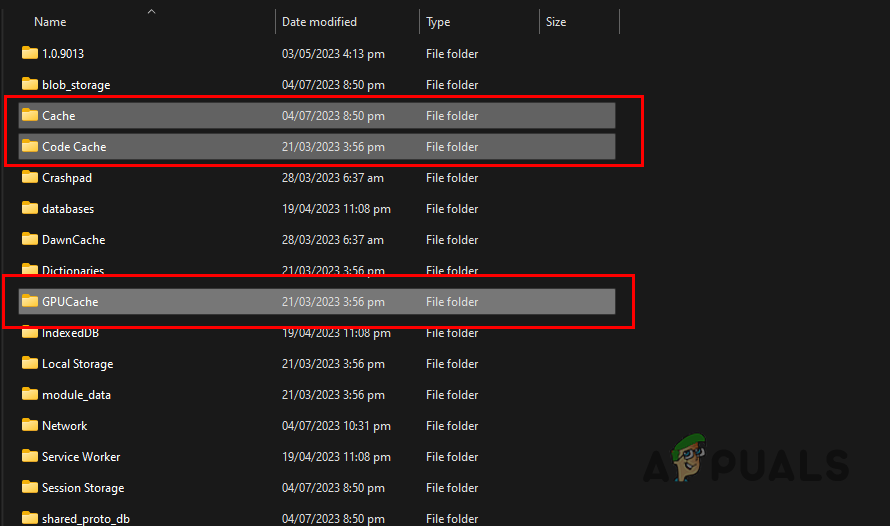Select the shared_proto_db folder name
The image size is (890, 526).
[86, 519]
